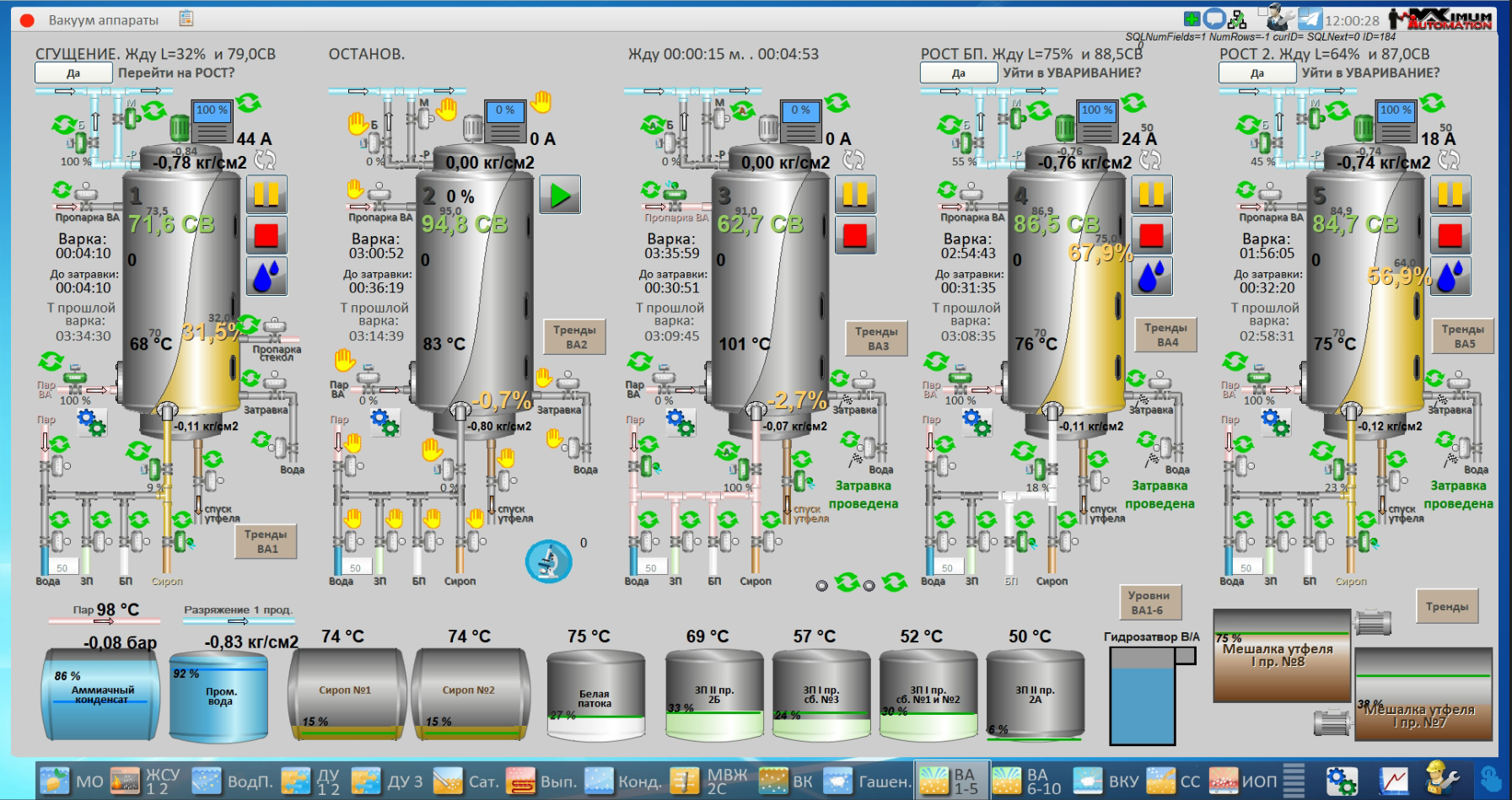Open the trend chart icon in bottom bar
Viewport: 1512px width, 800px height.
[x=1394, y=781]
